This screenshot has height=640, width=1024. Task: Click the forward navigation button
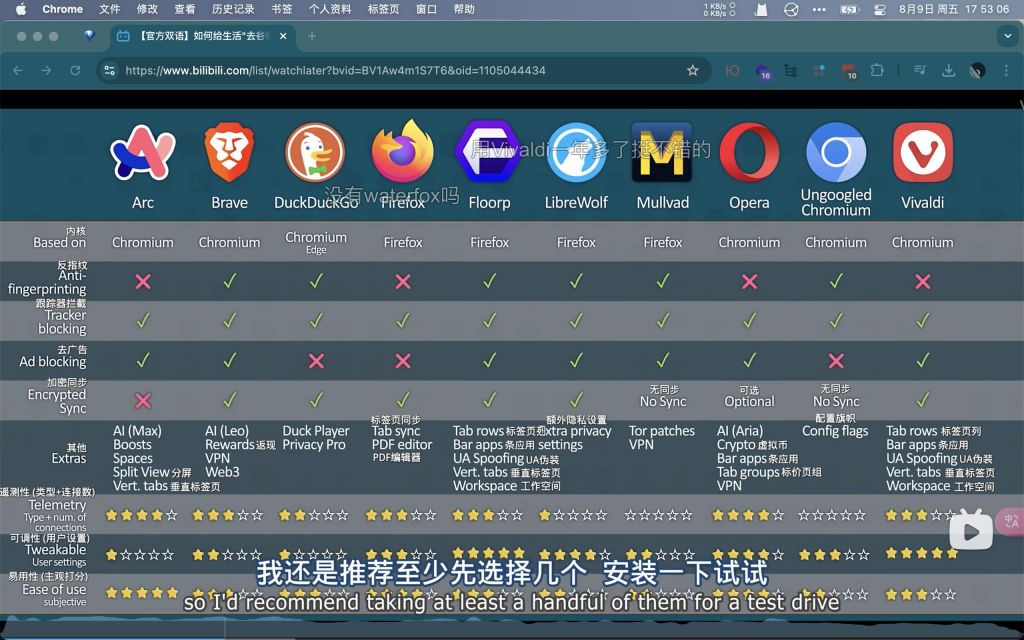point(44,70)
